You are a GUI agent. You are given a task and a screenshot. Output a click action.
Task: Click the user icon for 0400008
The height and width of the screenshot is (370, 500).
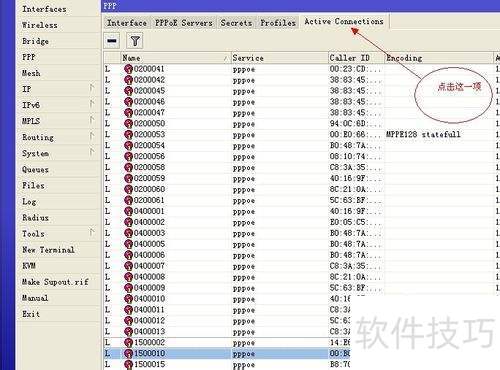(x=128, y=277)
